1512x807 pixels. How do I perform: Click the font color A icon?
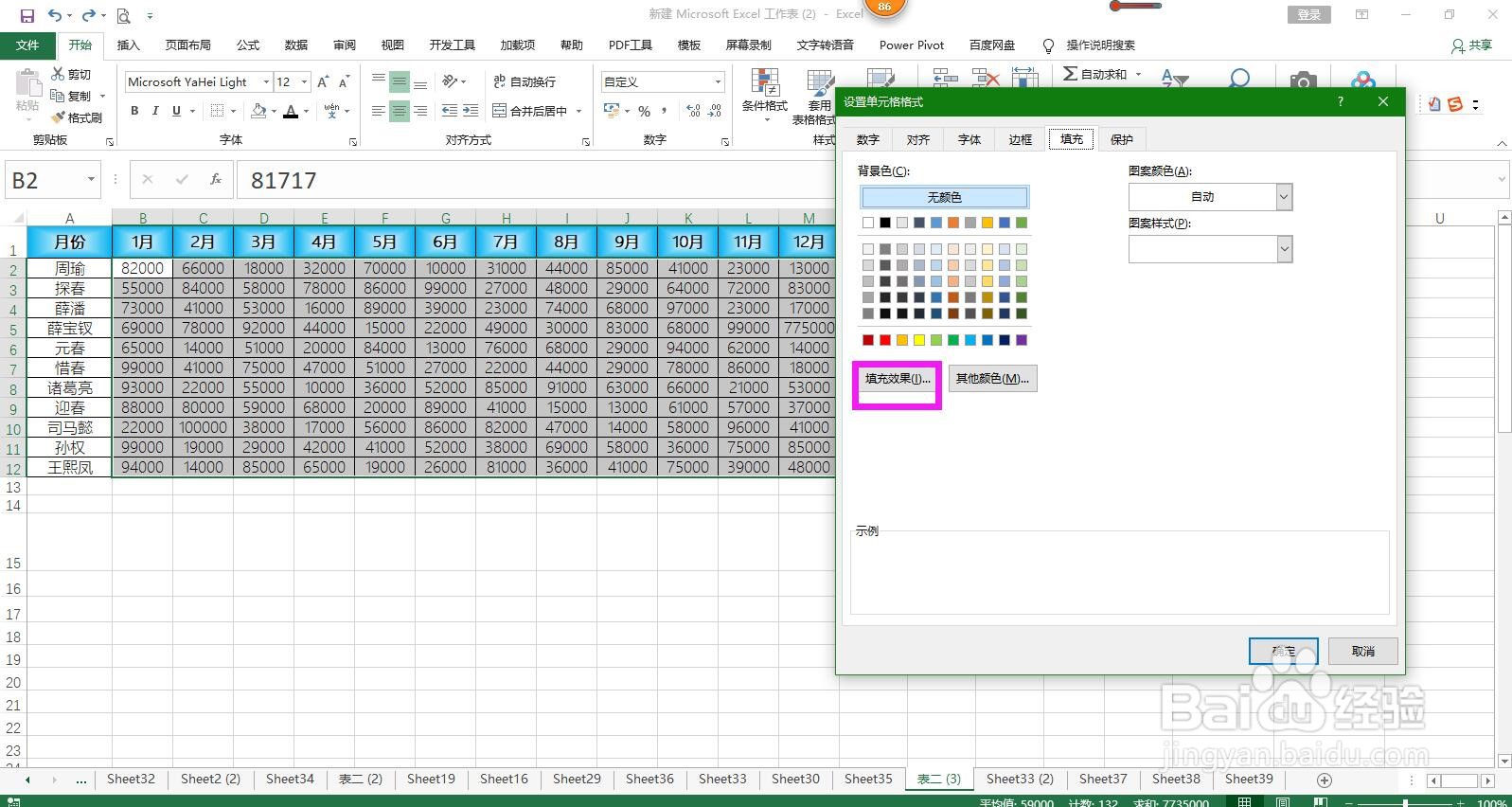pyautogui.click(x=291, y=111)
